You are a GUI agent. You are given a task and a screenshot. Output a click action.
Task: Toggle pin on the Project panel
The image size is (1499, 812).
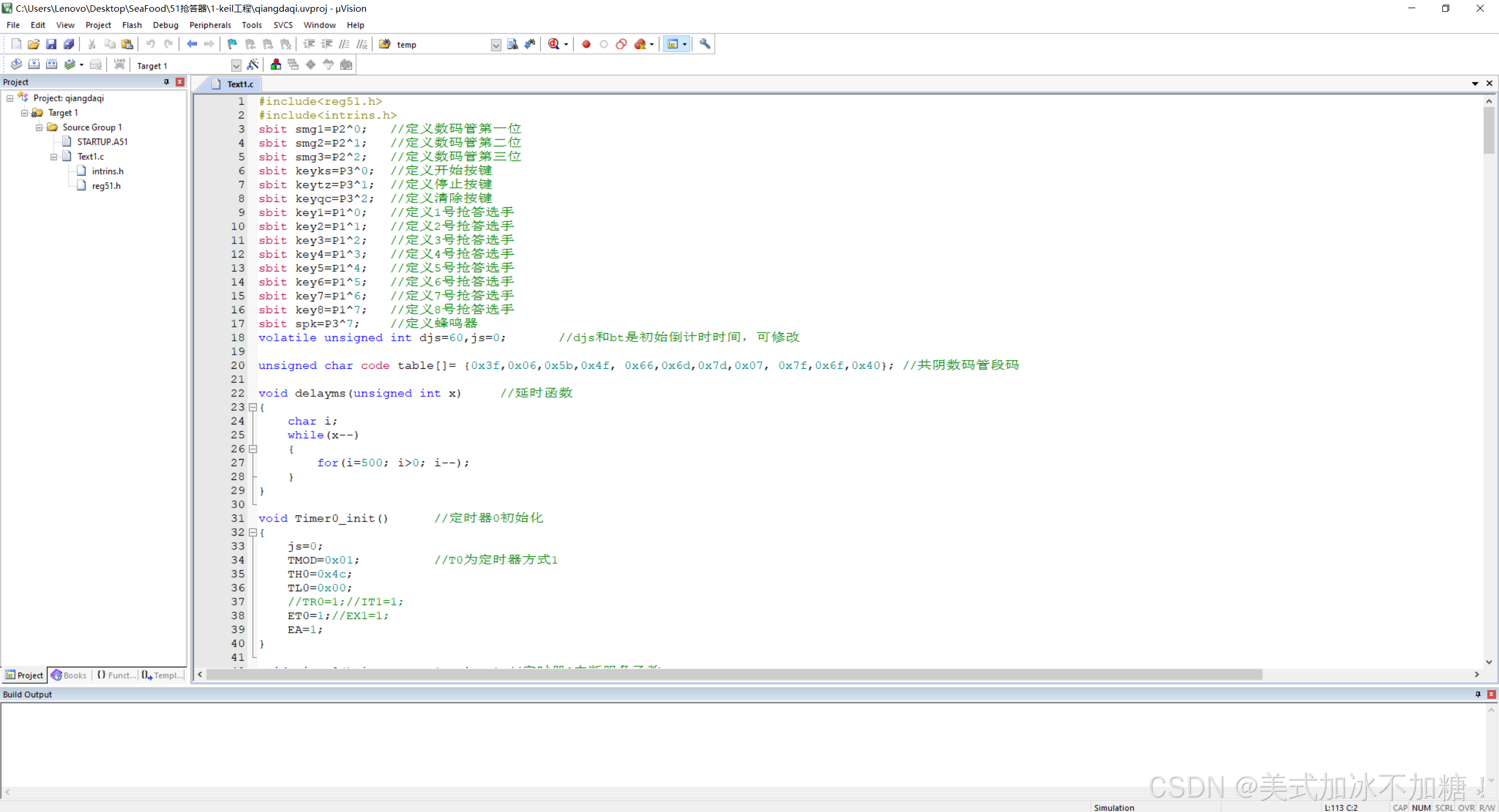[166, 82]
